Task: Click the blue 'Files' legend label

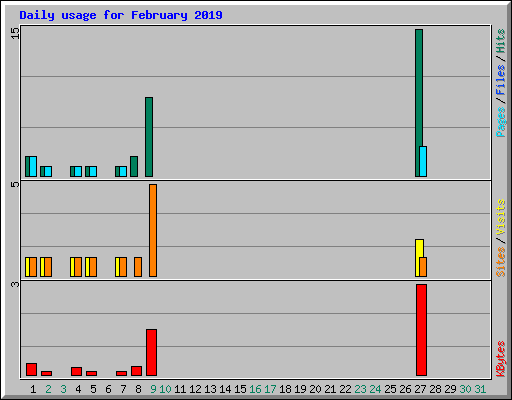Action: click(500, 79)
